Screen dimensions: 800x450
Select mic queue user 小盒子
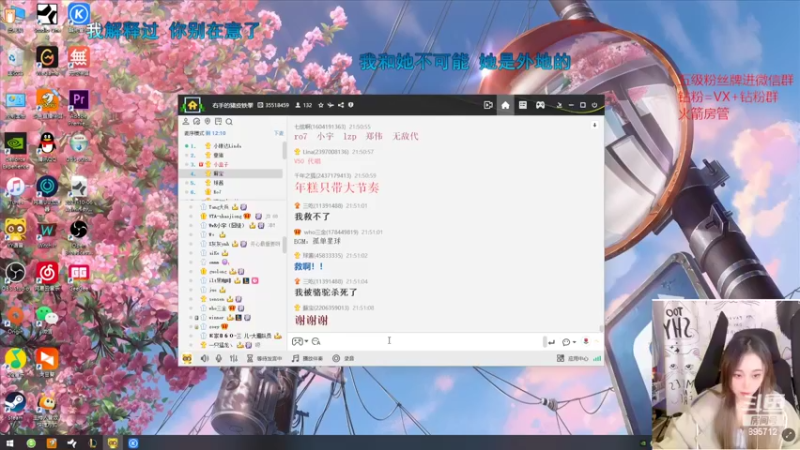220,164
